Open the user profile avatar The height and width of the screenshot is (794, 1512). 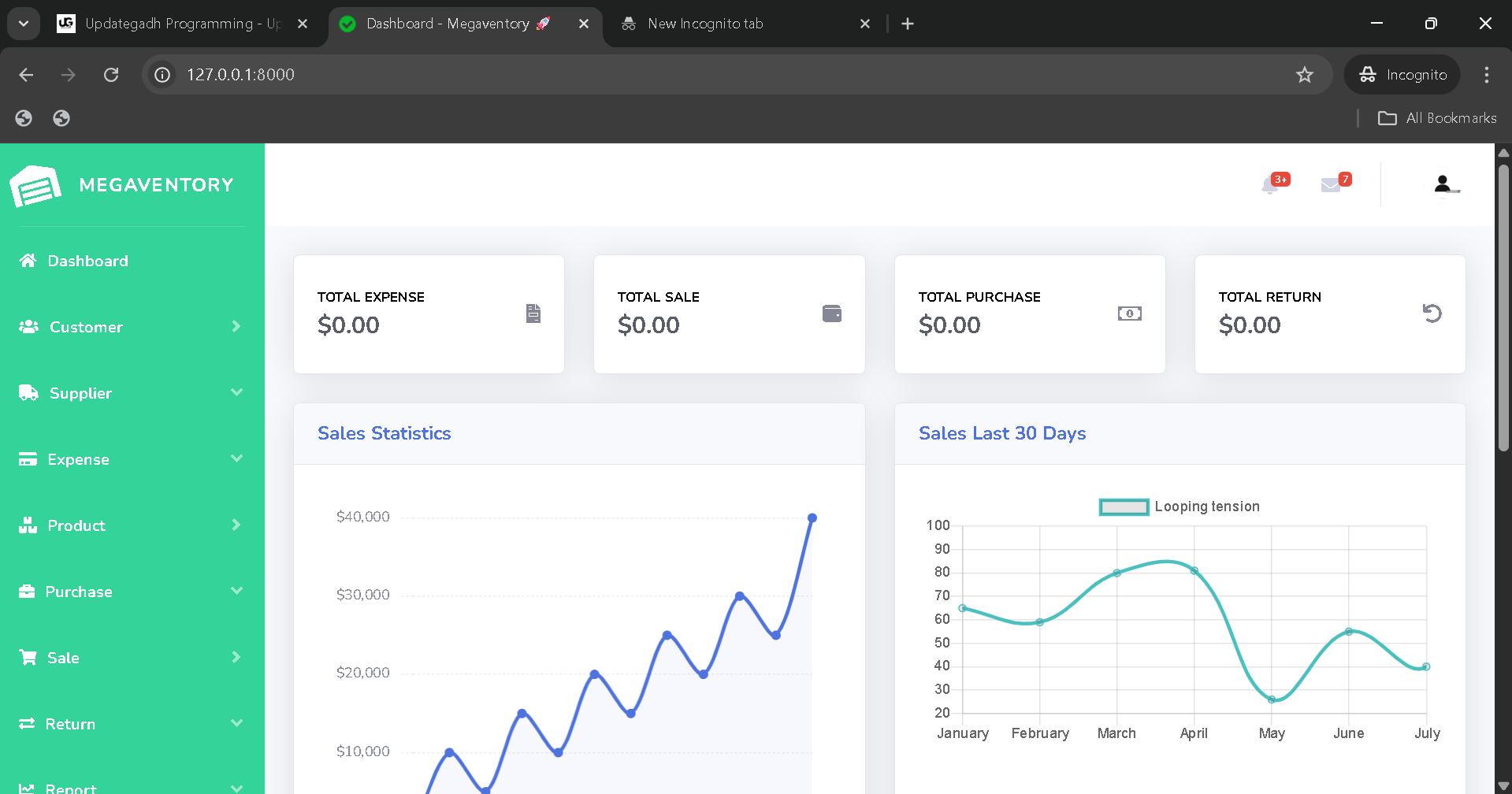click(1443, 184)
